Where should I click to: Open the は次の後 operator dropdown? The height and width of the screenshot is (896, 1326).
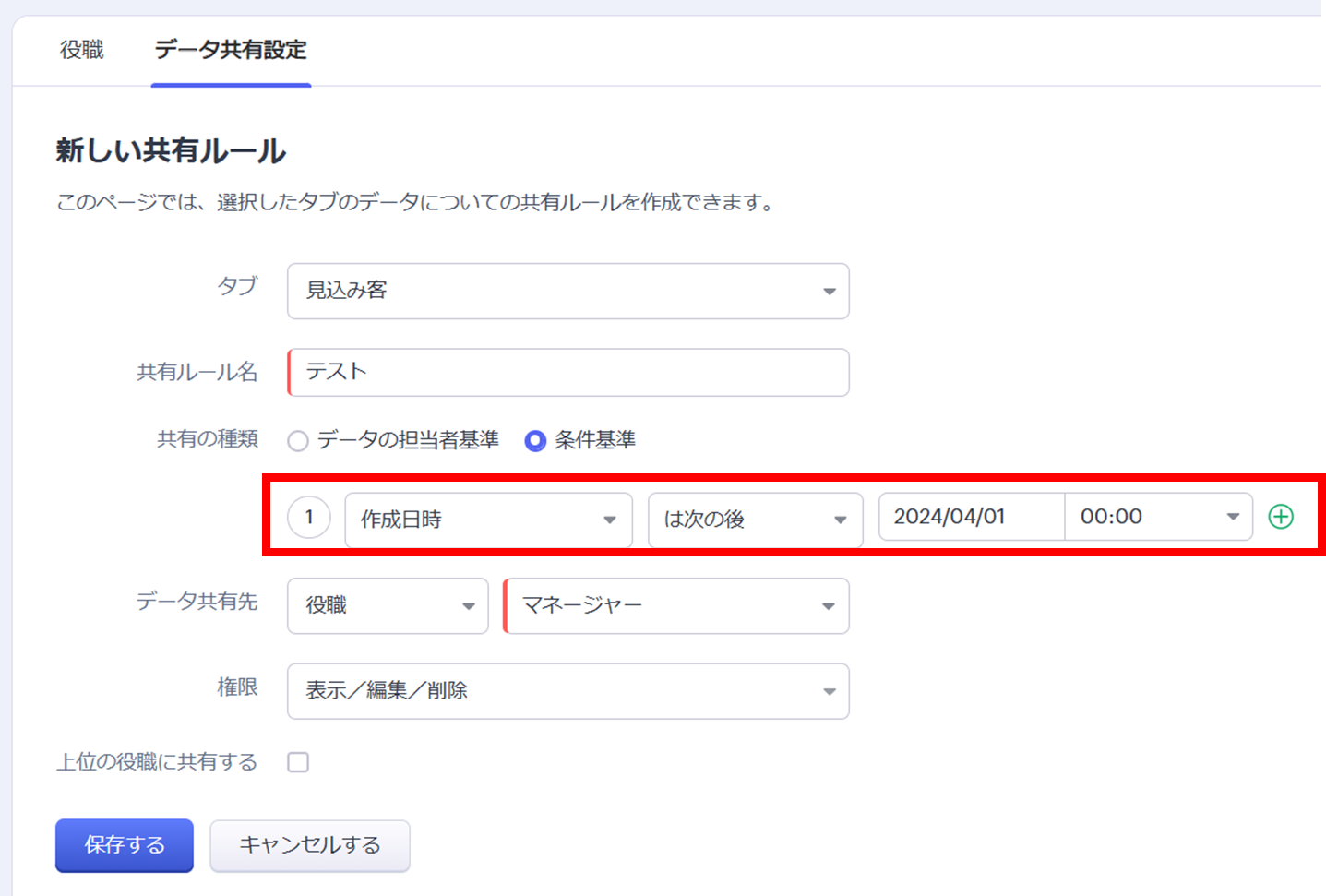coord(755,520)
